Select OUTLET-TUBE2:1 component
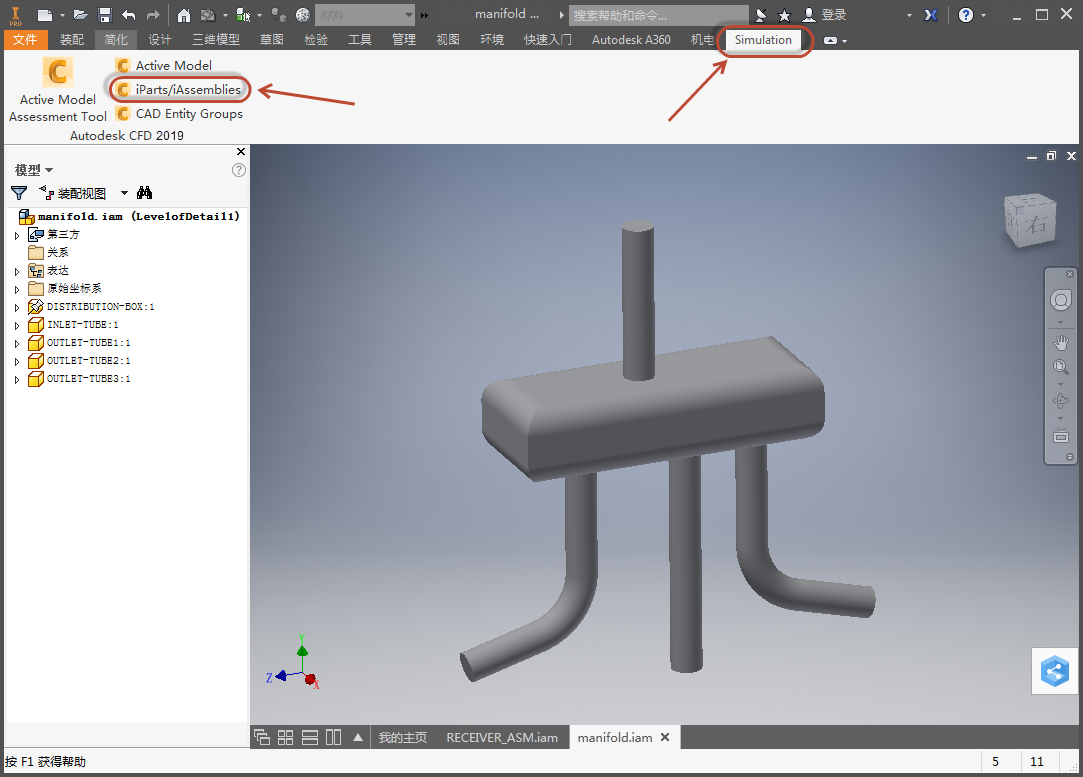The image size is (1083, 777). point(79,361)
